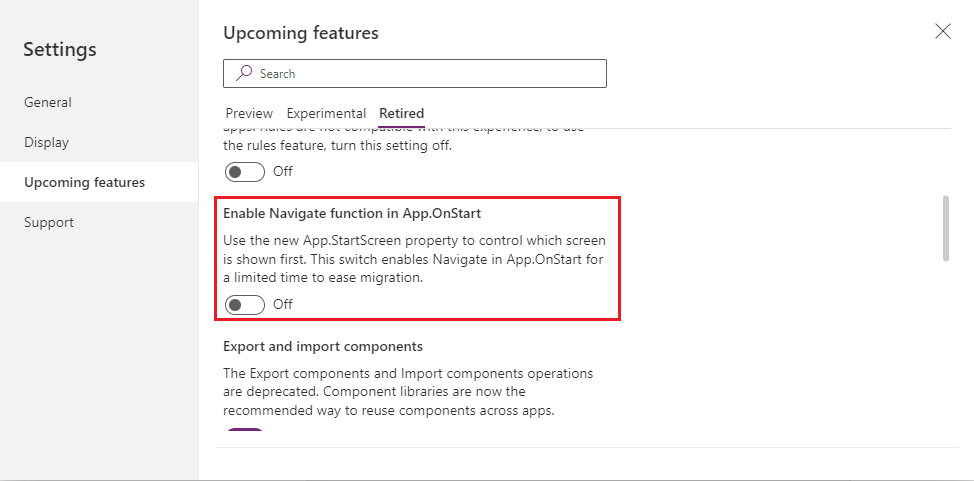
Task: Click the vertical scrollbar thumb in the features list
Action: click(945, 228)
